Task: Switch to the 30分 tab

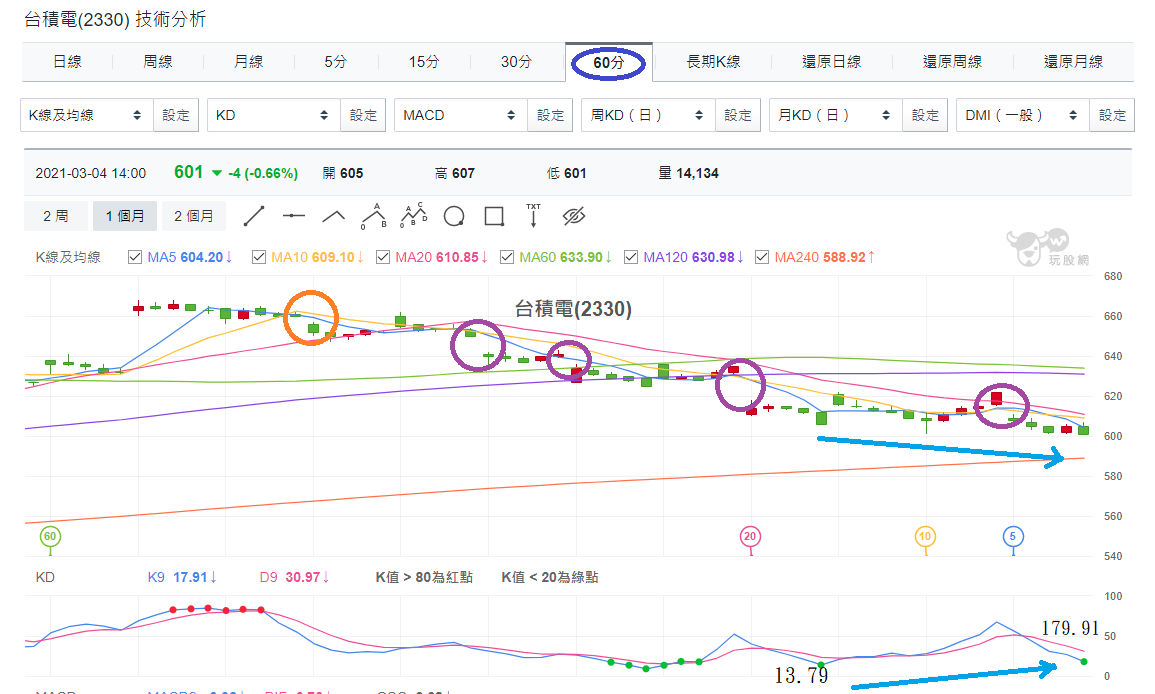Action: [x=516, y=62]
